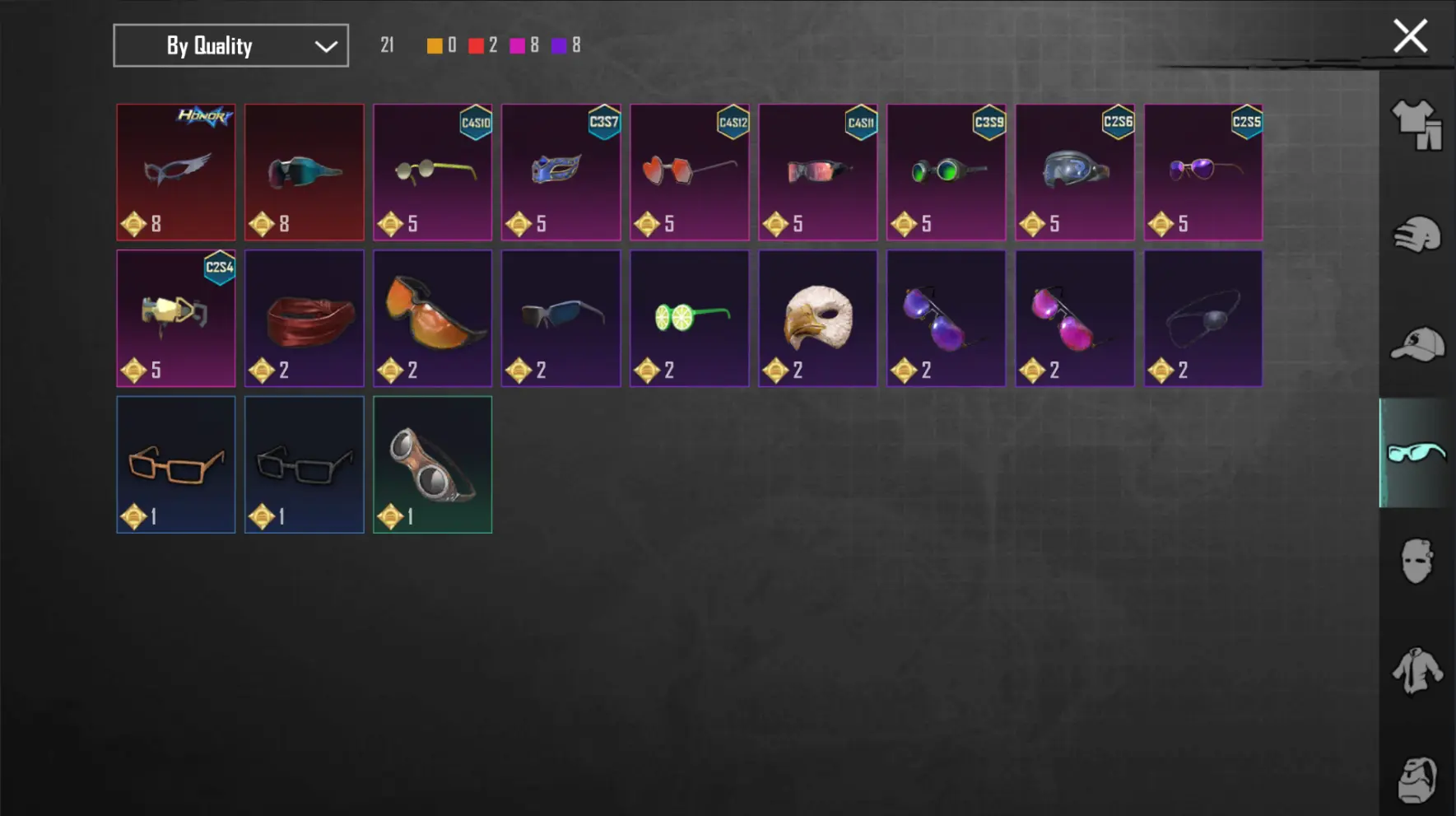Select the C3S7 blue masquerade mask
This screenshot has width=1456, height=816.
point(561,172)
